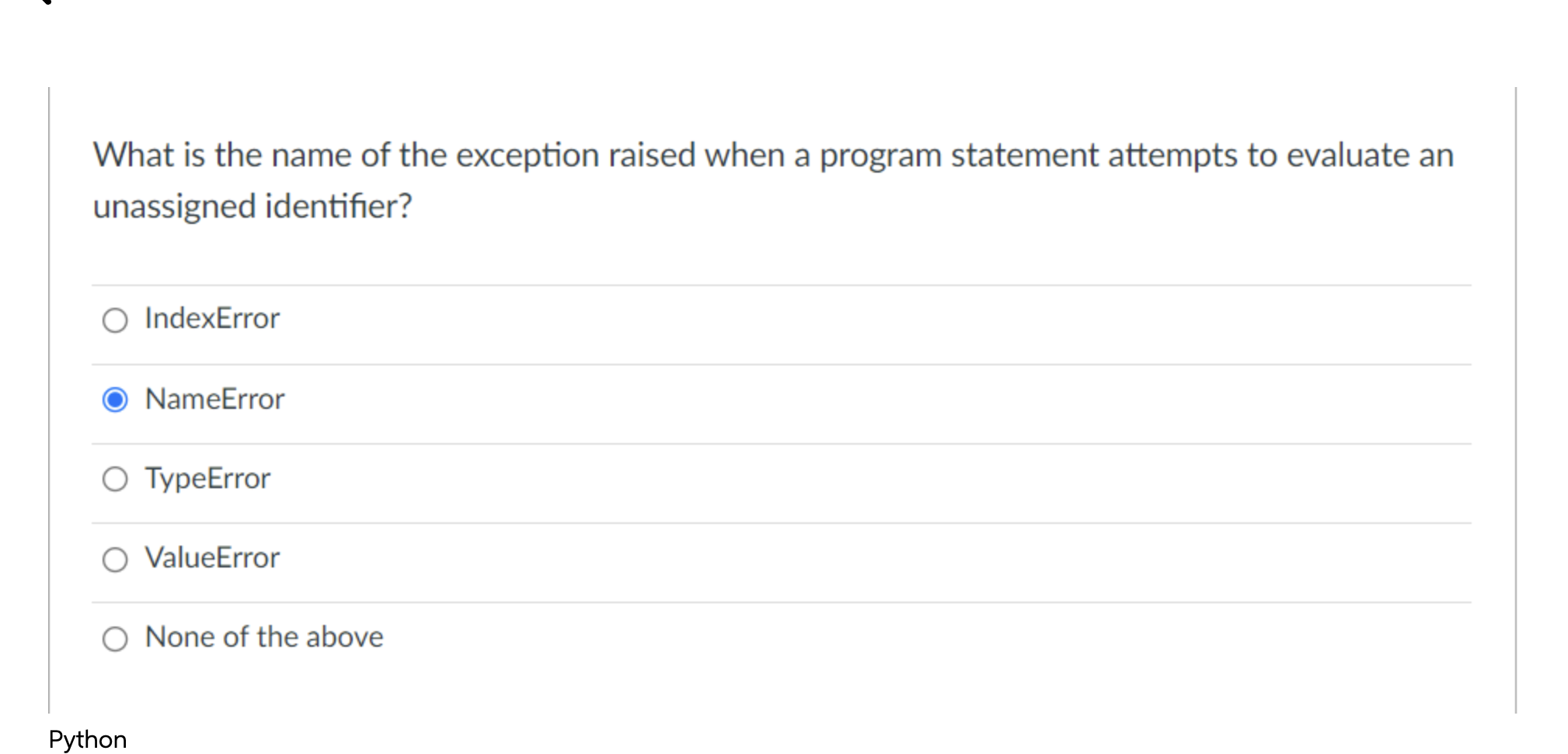
Task: Click the selected NameError radio button
Action: (x=115, y=400)
